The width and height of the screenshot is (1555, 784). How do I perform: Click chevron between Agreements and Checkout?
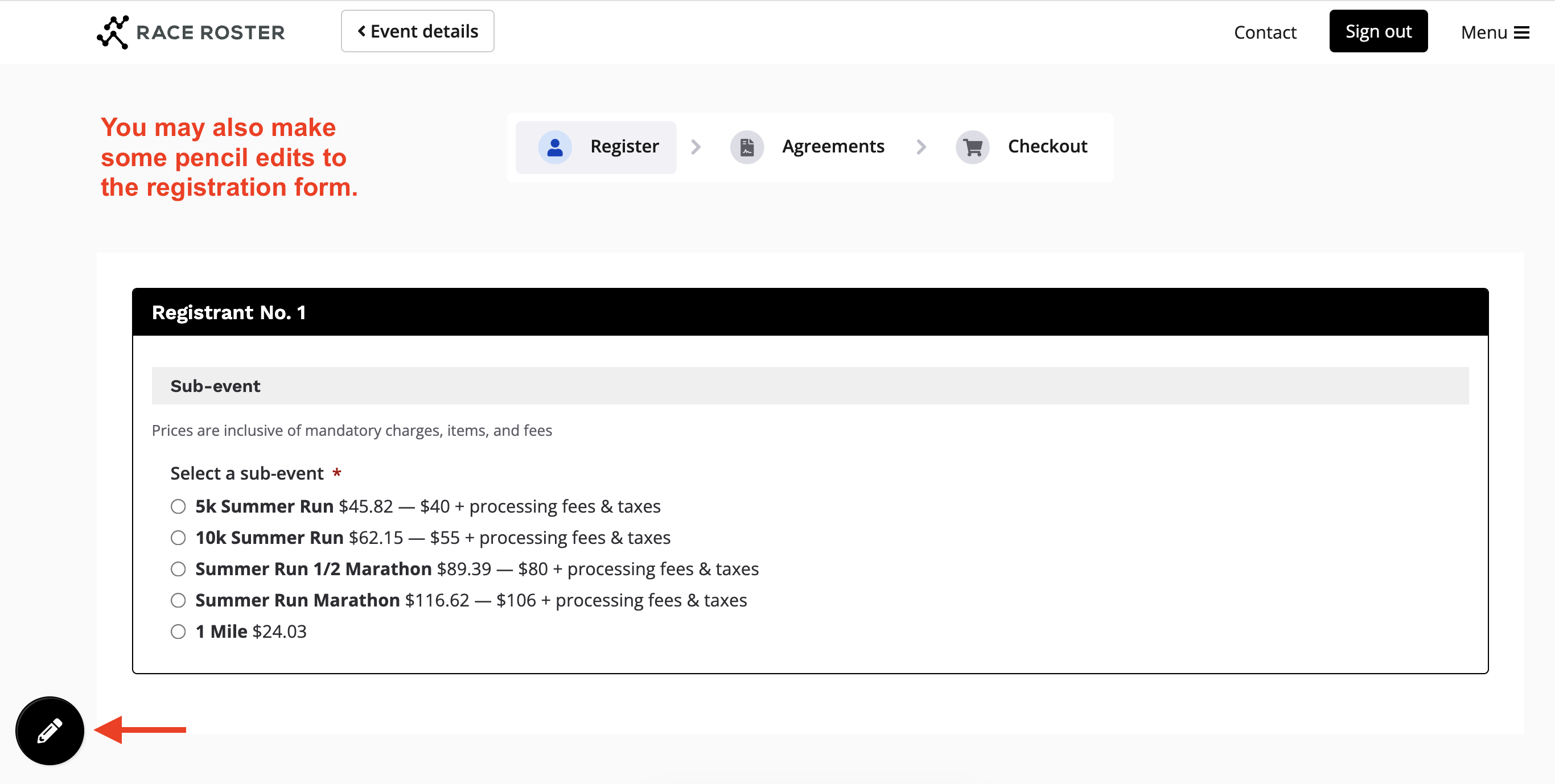pyautogui.click(x=920, y=147)
